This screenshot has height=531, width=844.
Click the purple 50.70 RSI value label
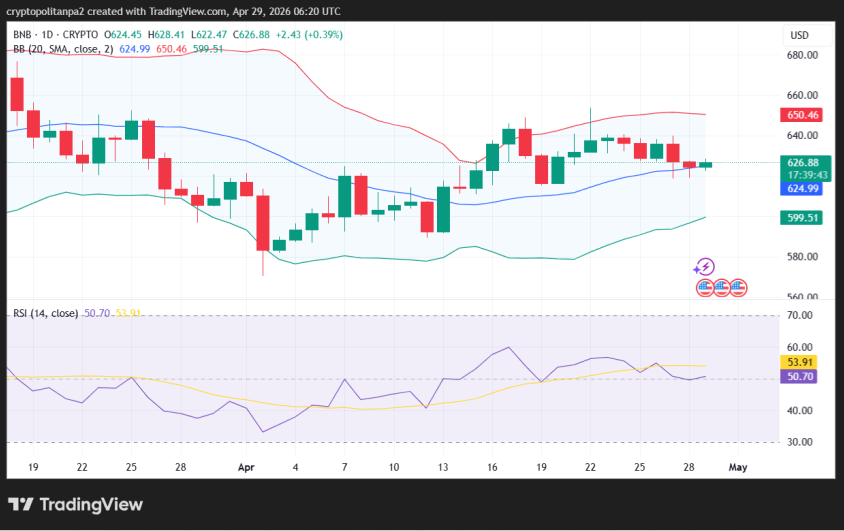pyautogui.click(x=800, y=377)
